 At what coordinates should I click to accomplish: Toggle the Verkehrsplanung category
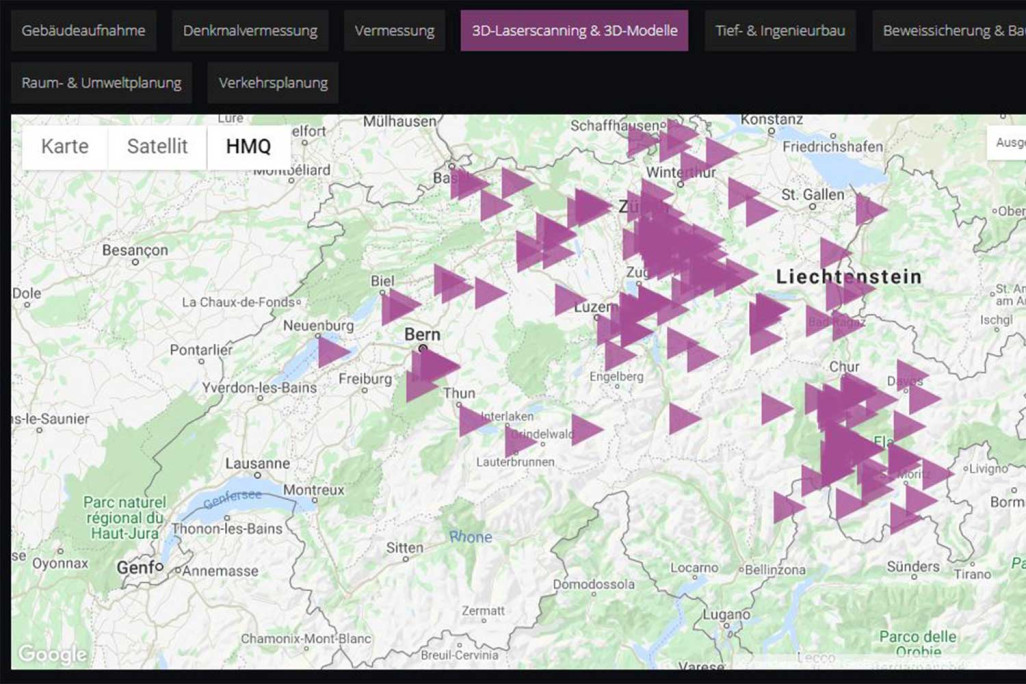pyautogui.click(x=272, y=82)
